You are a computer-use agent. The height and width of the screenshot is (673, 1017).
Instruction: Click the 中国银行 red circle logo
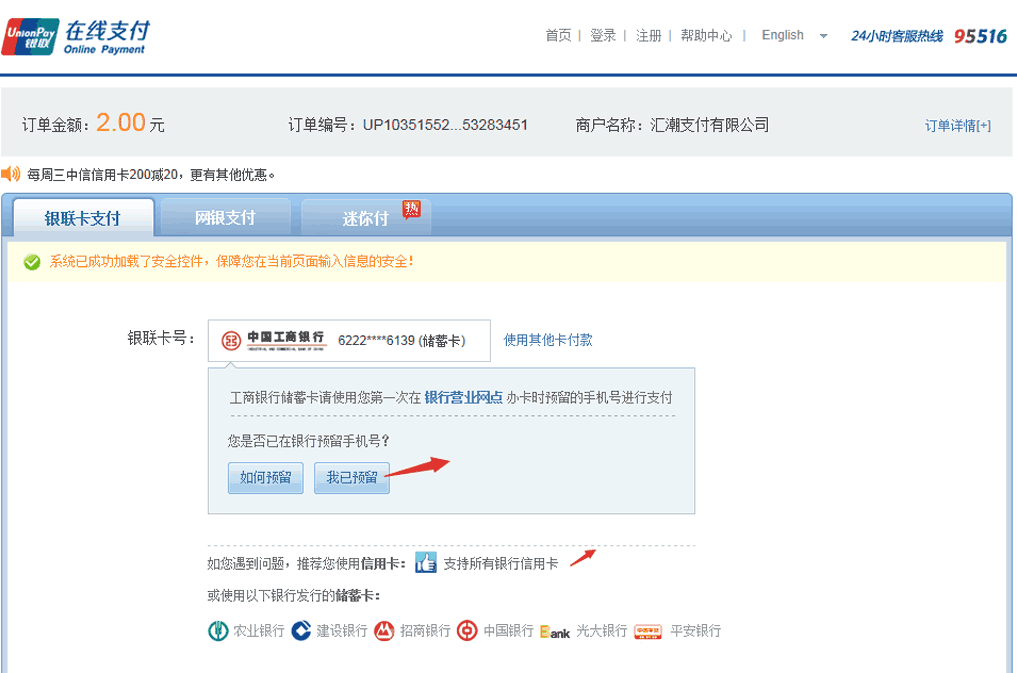[467, 630]
